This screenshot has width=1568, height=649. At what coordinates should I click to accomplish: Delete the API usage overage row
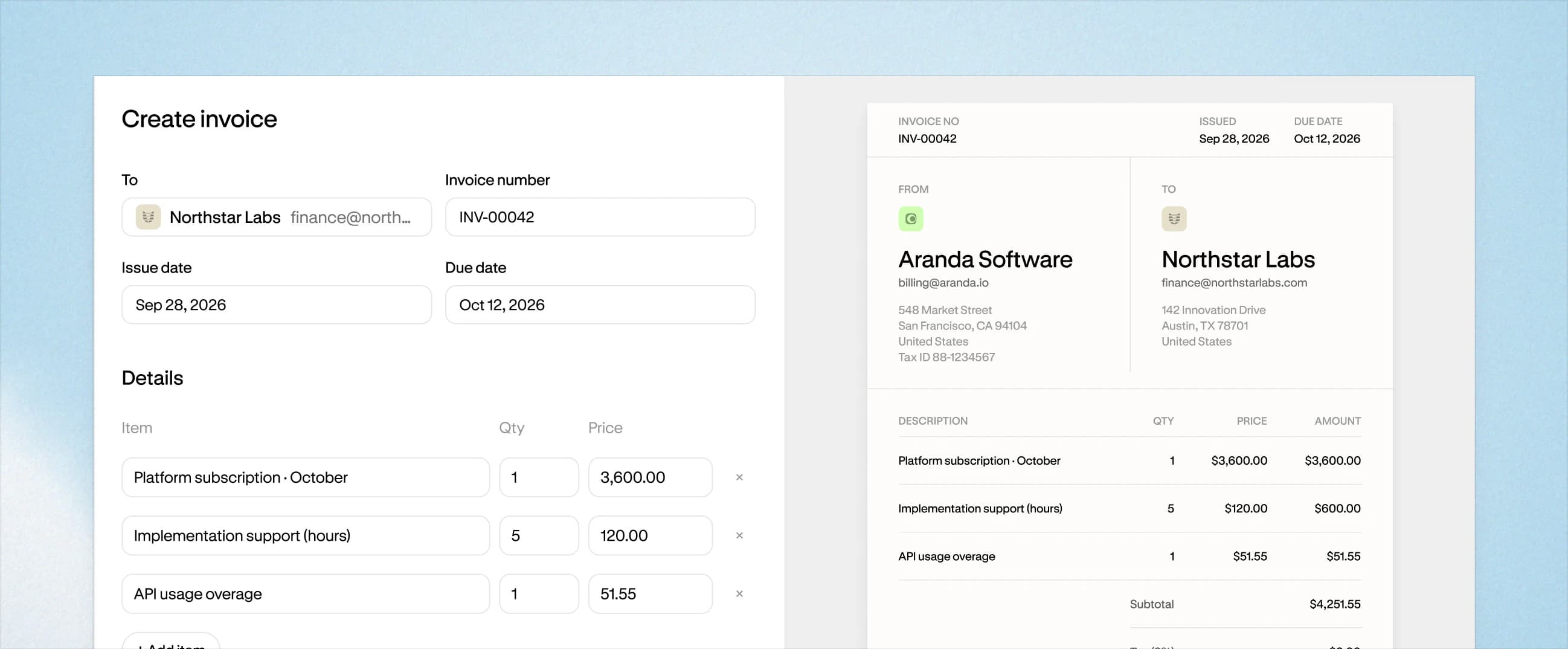tap(739, 593)
